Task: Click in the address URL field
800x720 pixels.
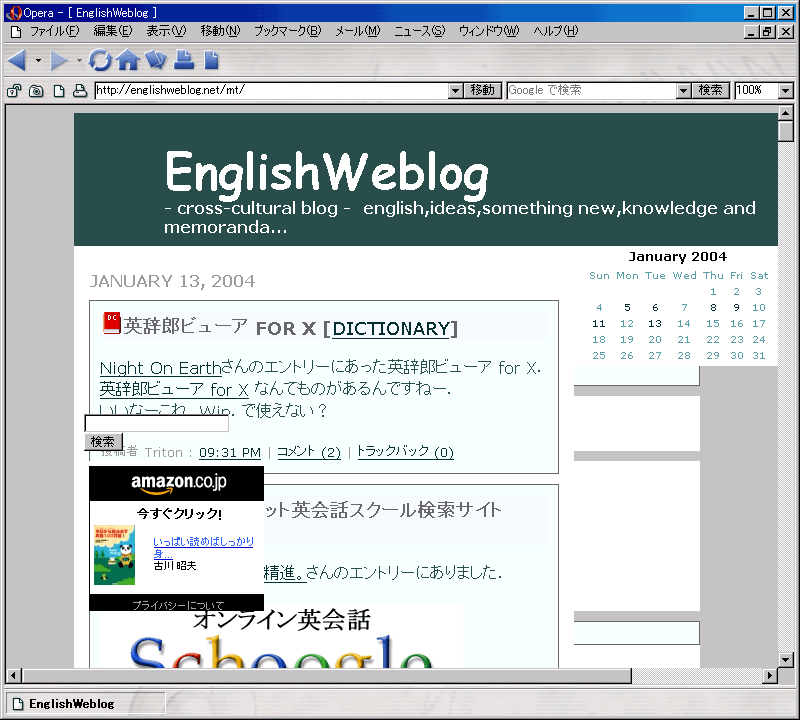Action: (271, 90)
